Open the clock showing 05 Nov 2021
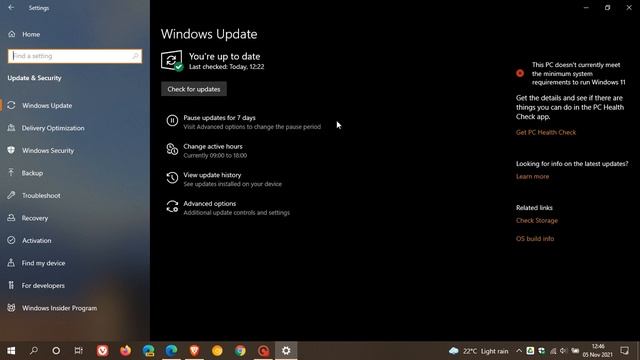 pos(598,351)
